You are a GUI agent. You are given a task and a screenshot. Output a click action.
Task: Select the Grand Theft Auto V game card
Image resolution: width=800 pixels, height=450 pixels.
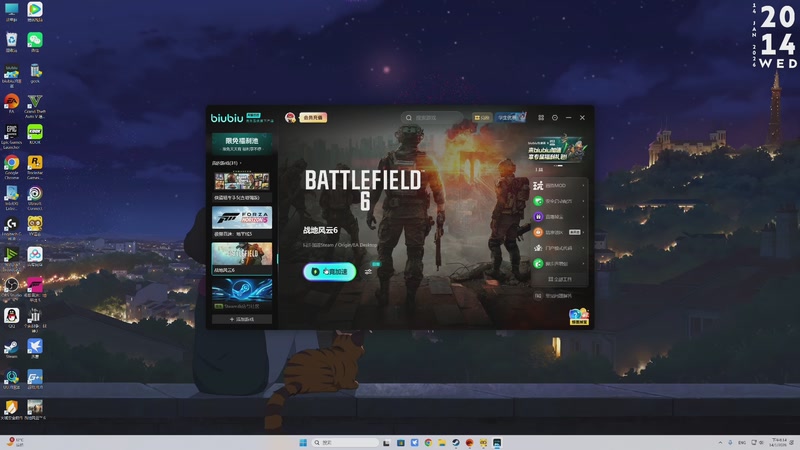(x=242, y=186)
